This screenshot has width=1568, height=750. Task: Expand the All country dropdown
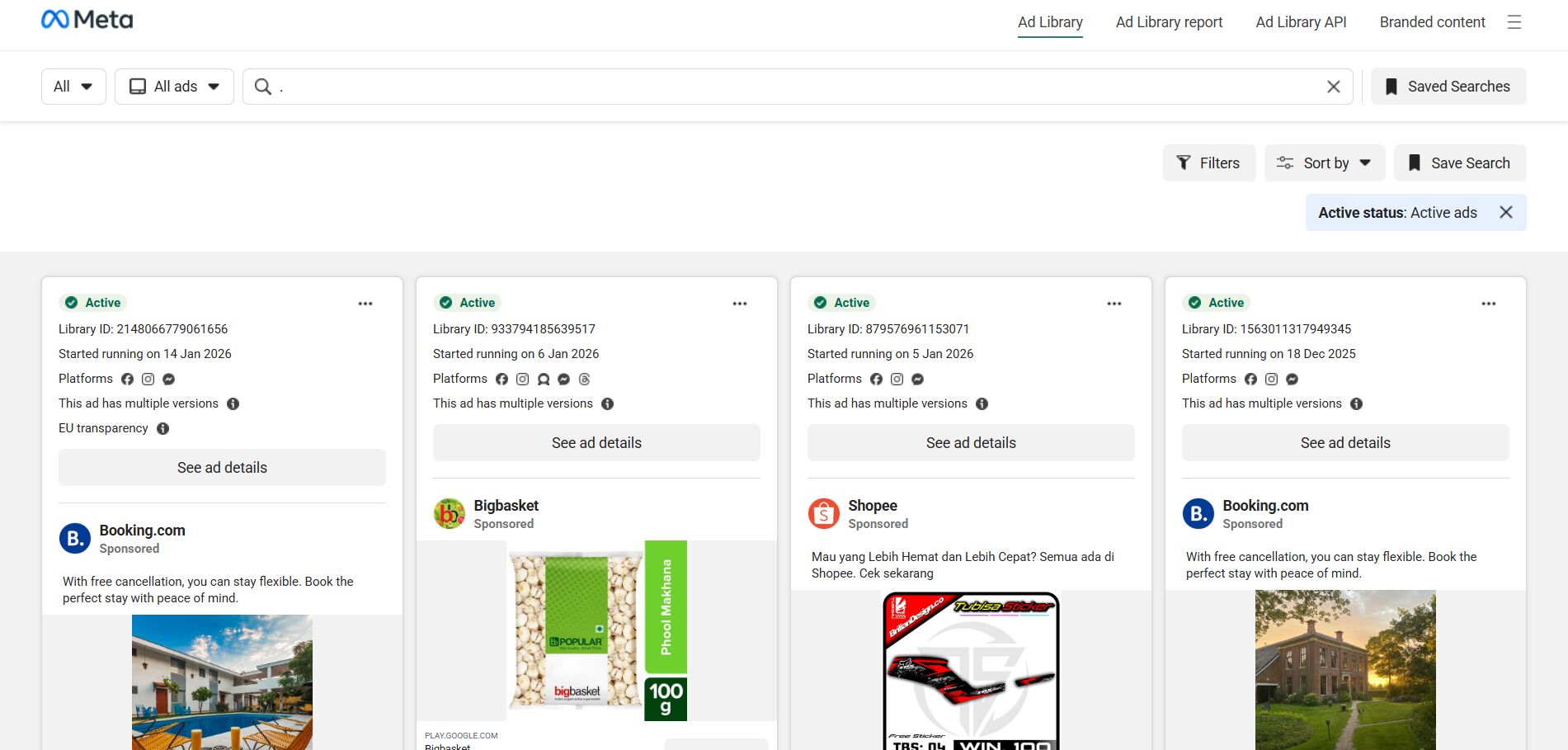pyautogui.click(x=73, y=87)
